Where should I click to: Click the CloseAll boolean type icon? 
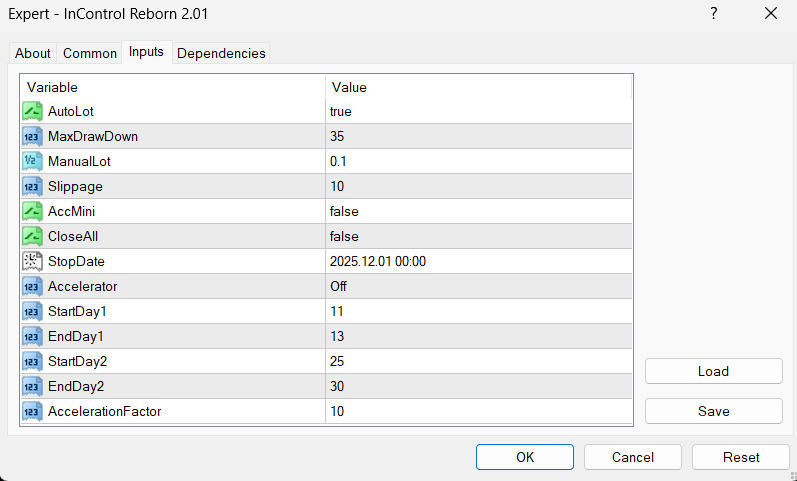click(31, 237)
